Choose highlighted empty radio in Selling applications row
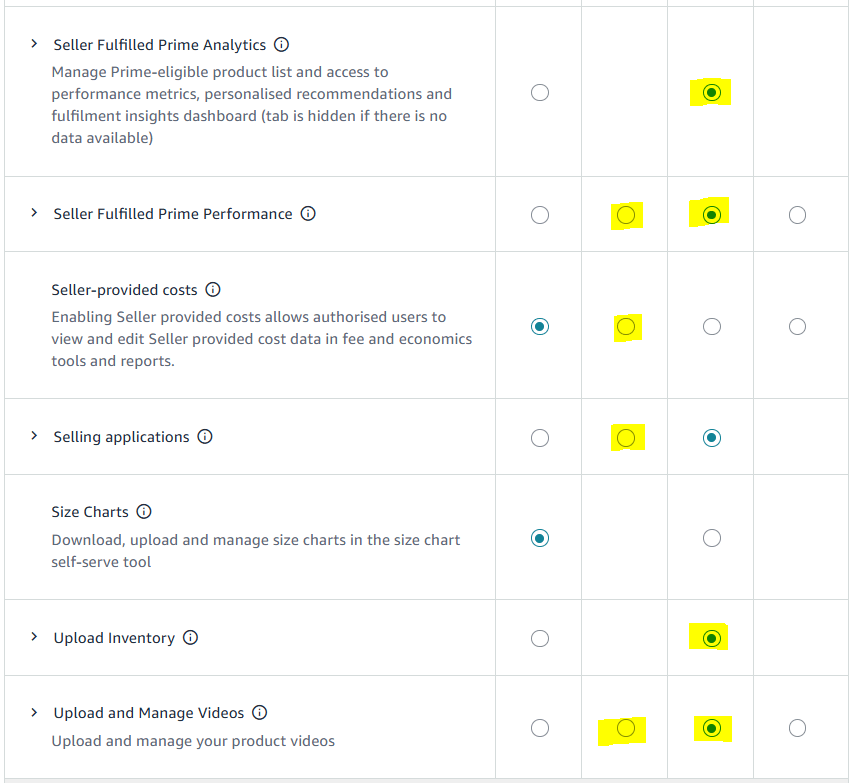 [626, 437]
